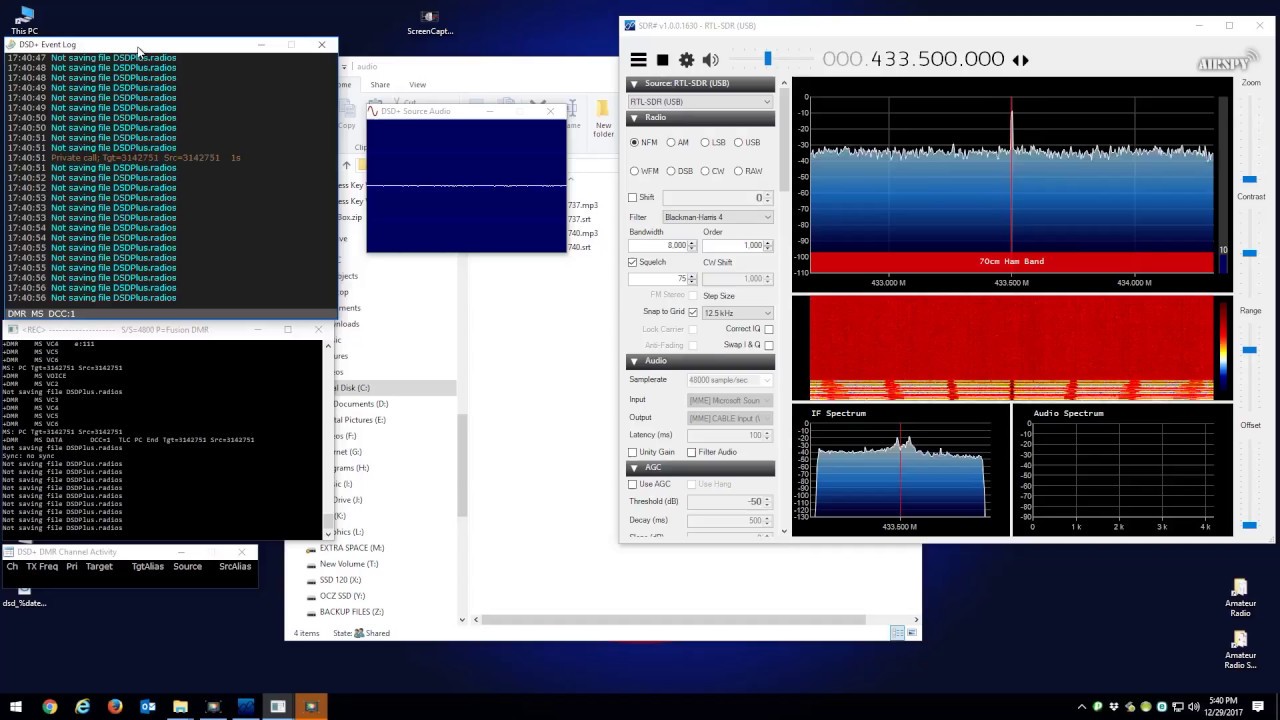Open the Blackman-Harris 4 filter dropdown
The image size is (1280, 720).
point(718,217)
